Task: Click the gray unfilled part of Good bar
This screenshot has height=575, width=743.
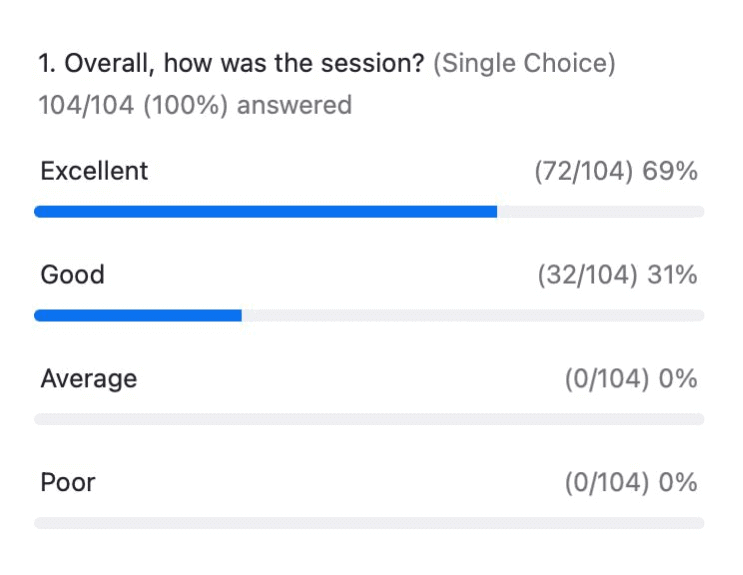Action: (x=472, y=316)
